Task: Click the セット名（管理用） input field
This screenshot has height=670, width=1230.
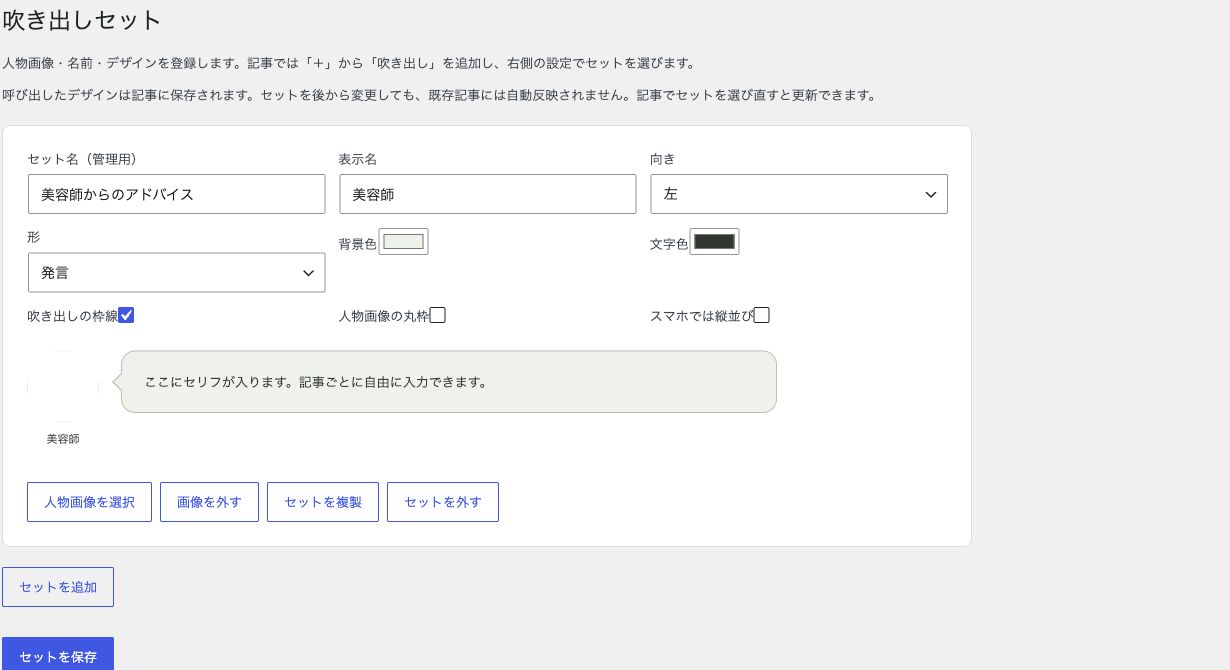Action: coord(176,194)
